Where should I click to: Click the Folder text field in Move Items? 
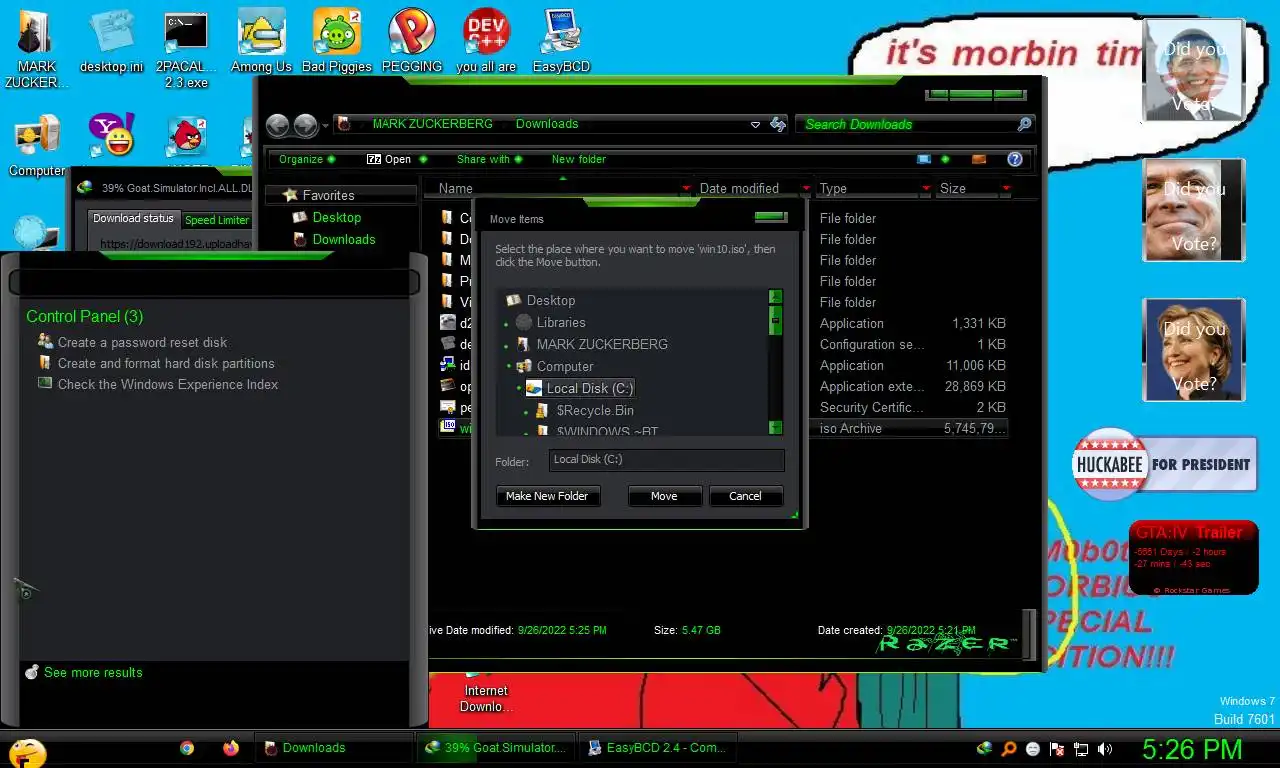point(666,460)
